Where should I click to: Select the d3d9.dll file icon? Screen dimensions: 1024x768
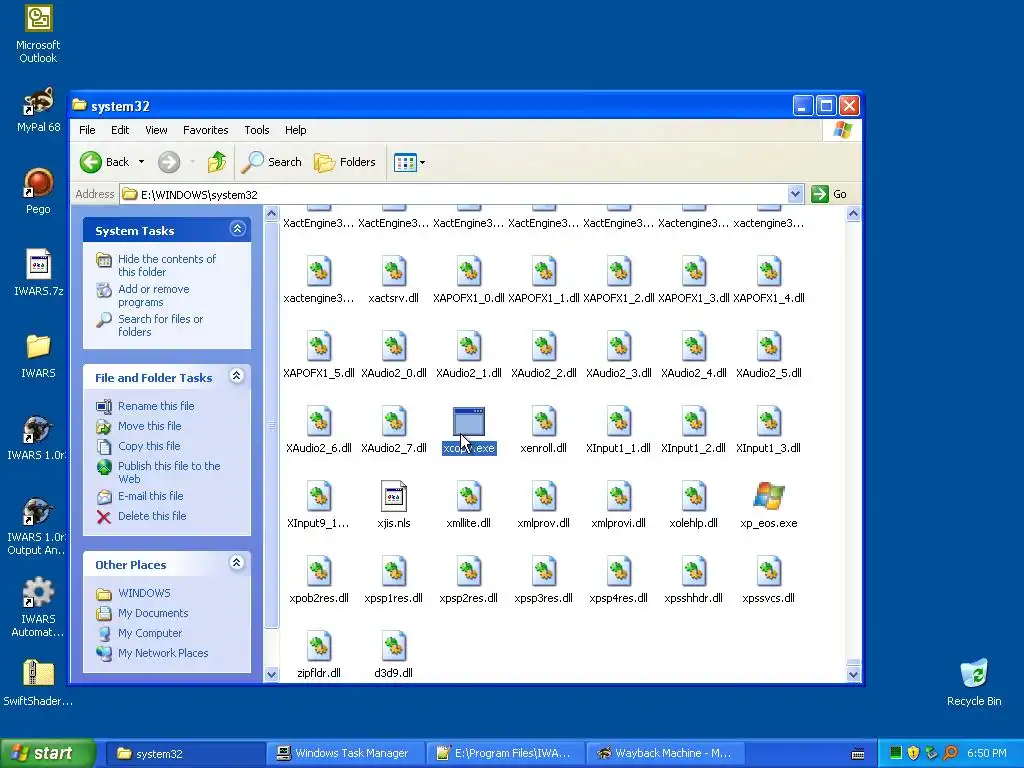pos(394,647)
